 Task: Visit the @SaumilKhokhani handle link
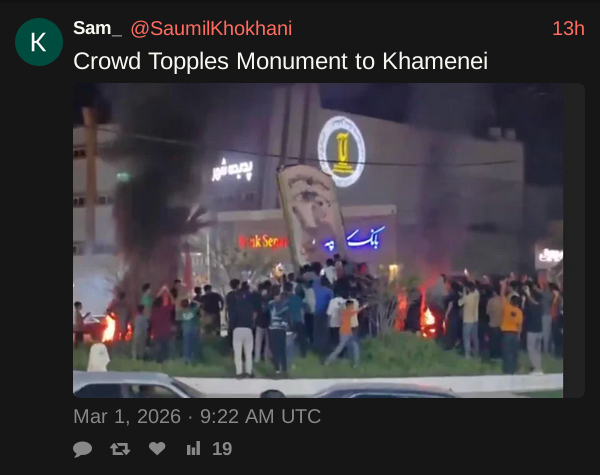pos(211,28)
